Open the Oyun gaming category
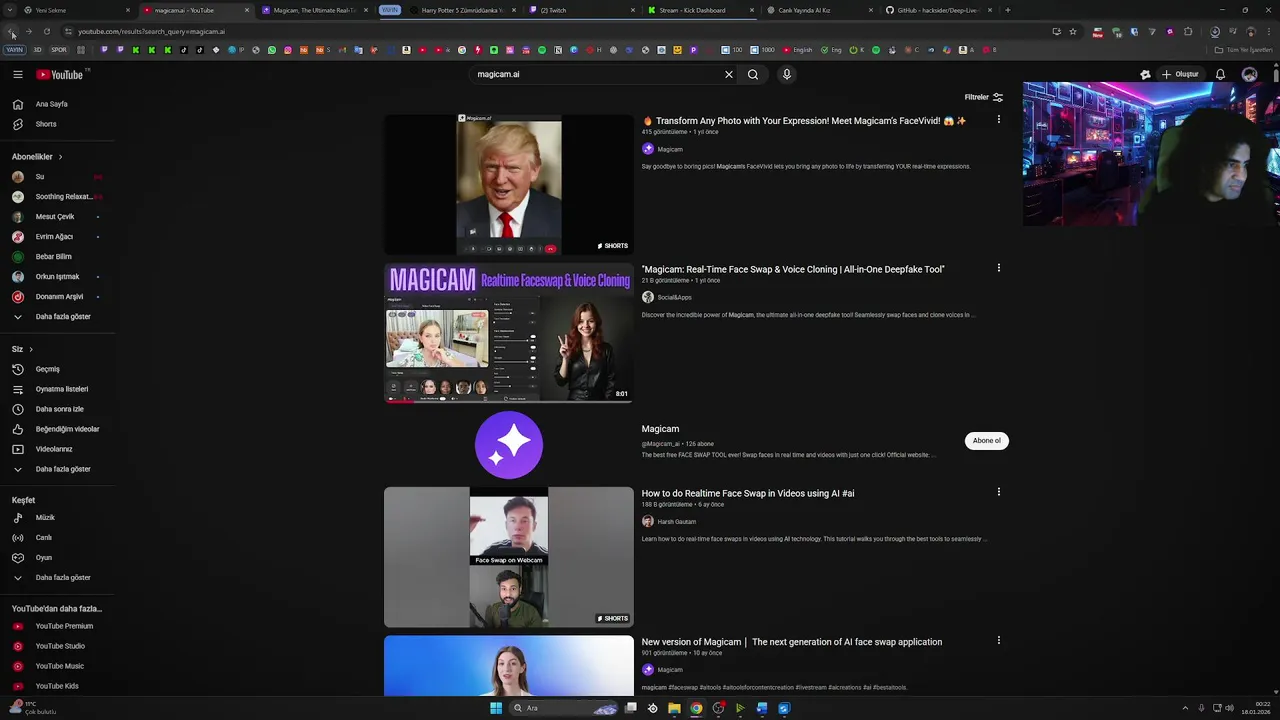The image size is (1280, 720). click(44, 558)
